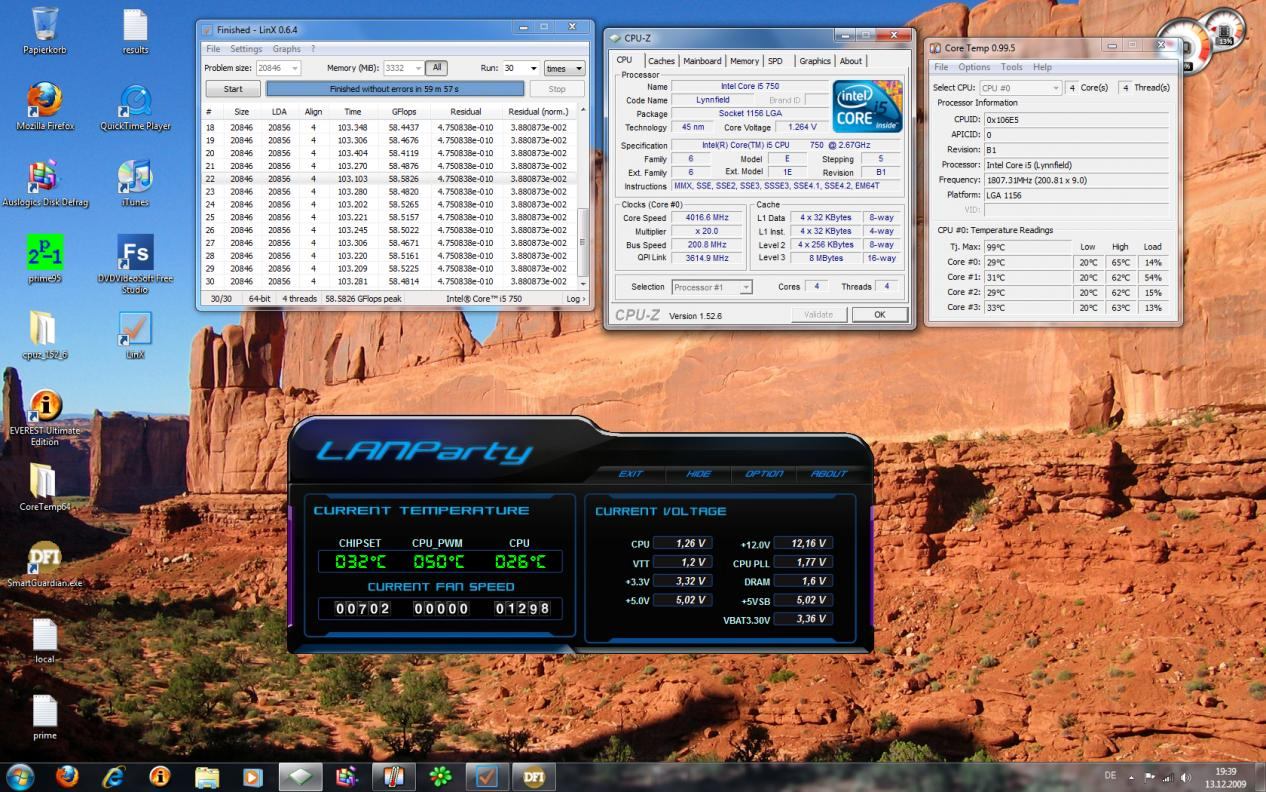Screen dimensions: 1266x792
Task: Open the LinX Graphs menu
Action: pos(287,49)
